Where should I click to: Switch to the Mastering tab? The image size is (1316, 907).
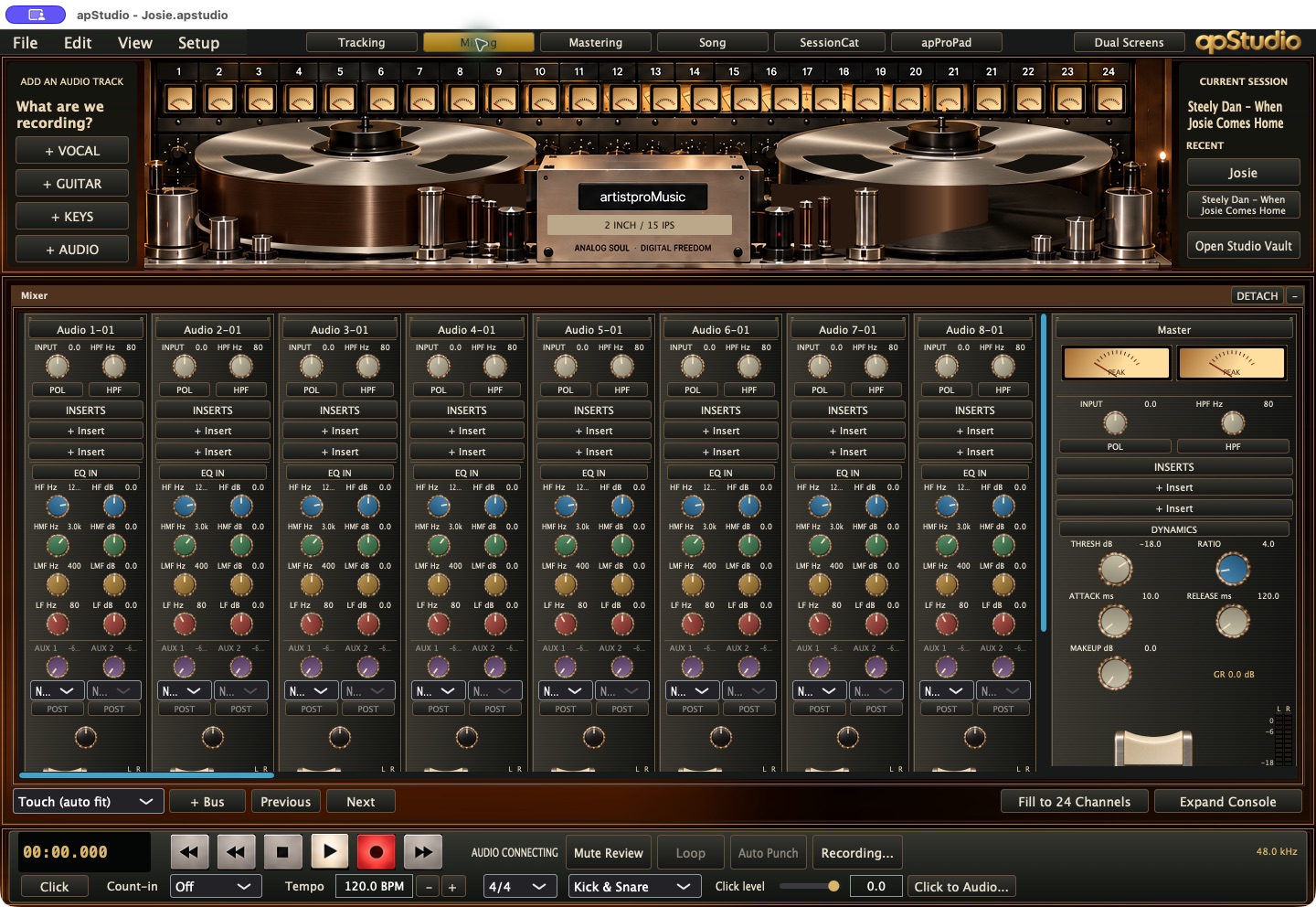pos(596,43)
